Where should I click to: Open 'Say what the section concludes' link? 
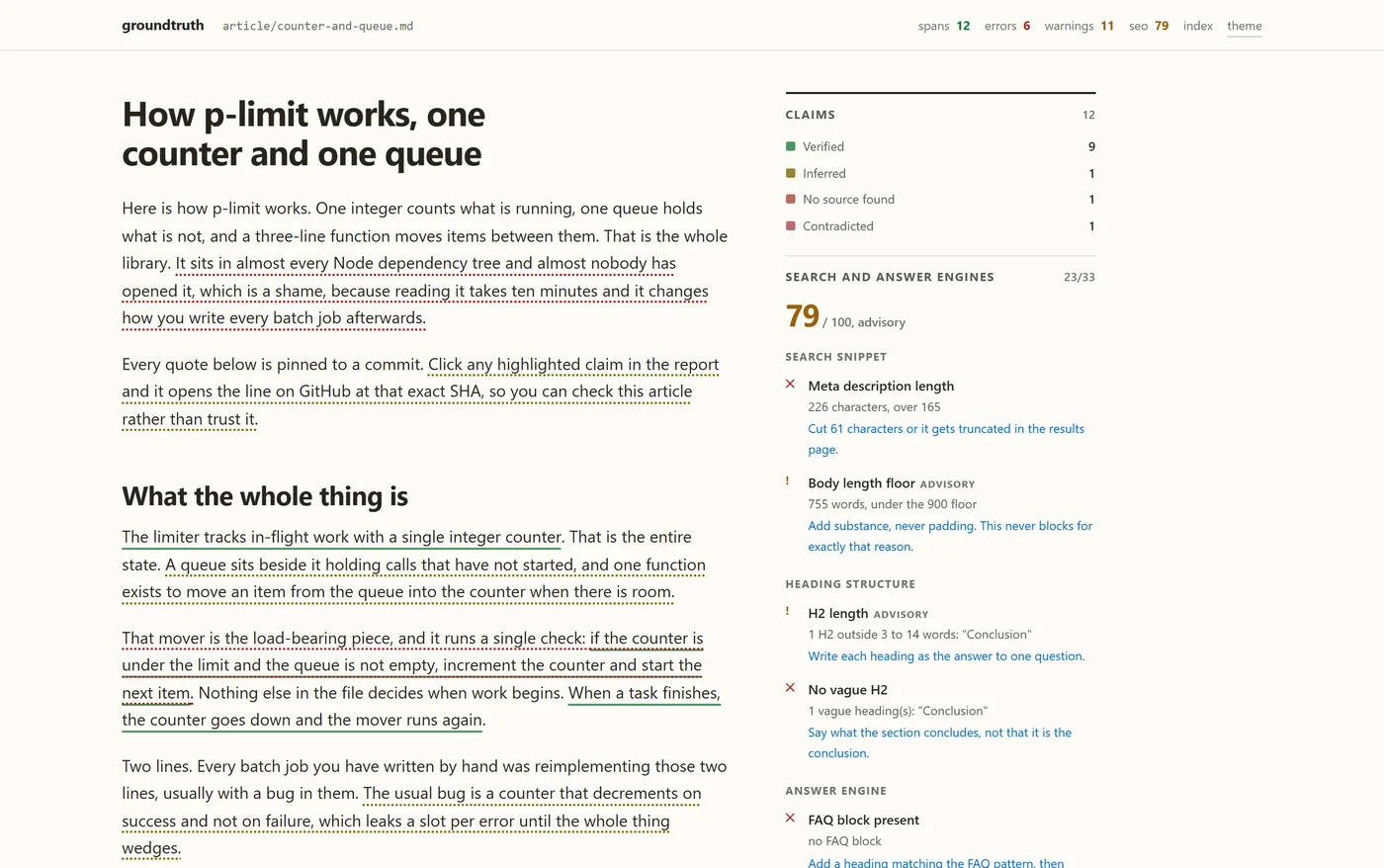pyautogui.click(x=939, y=742)
